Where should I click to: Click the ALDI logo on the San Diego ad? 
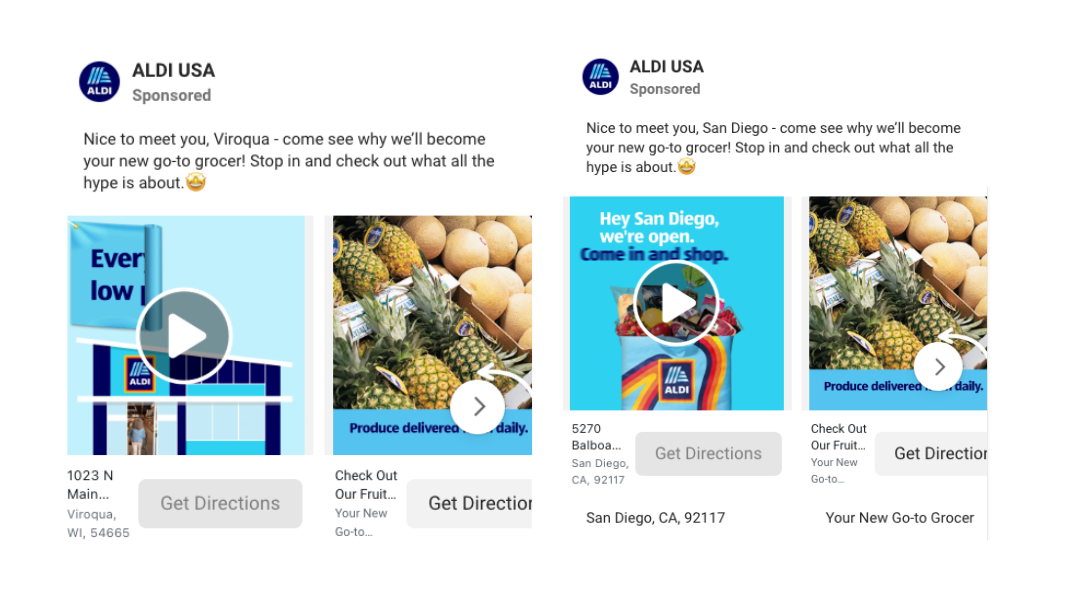[600, 76]
